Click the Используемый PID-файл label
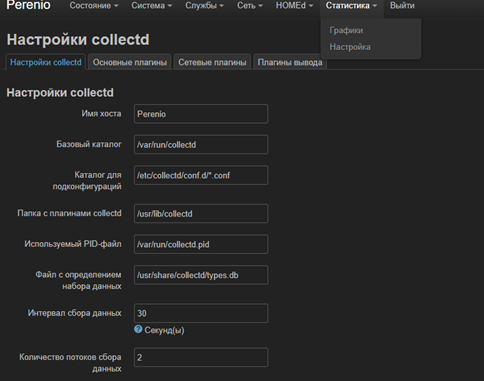 click(x=73, y=244)
